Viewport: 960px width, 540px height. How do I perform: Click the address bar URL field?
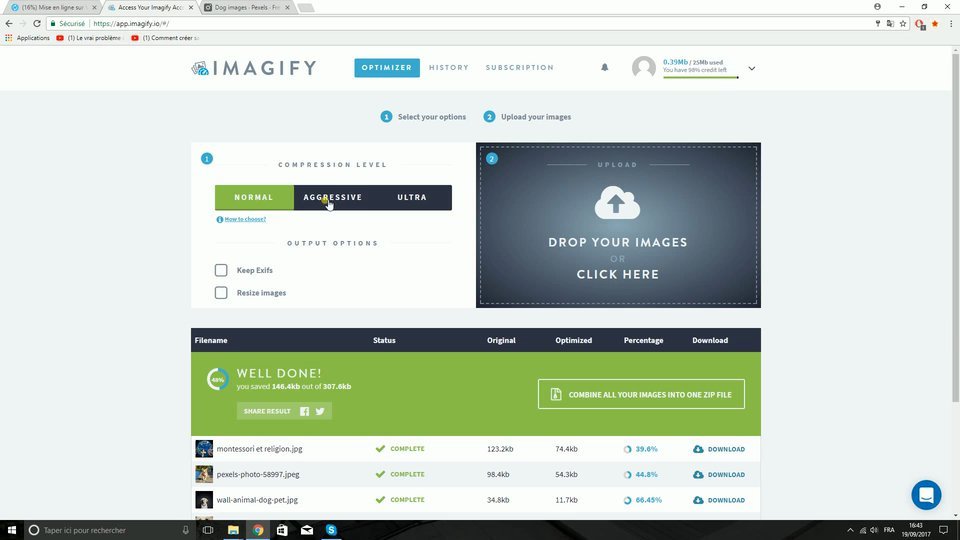point(478,23)
